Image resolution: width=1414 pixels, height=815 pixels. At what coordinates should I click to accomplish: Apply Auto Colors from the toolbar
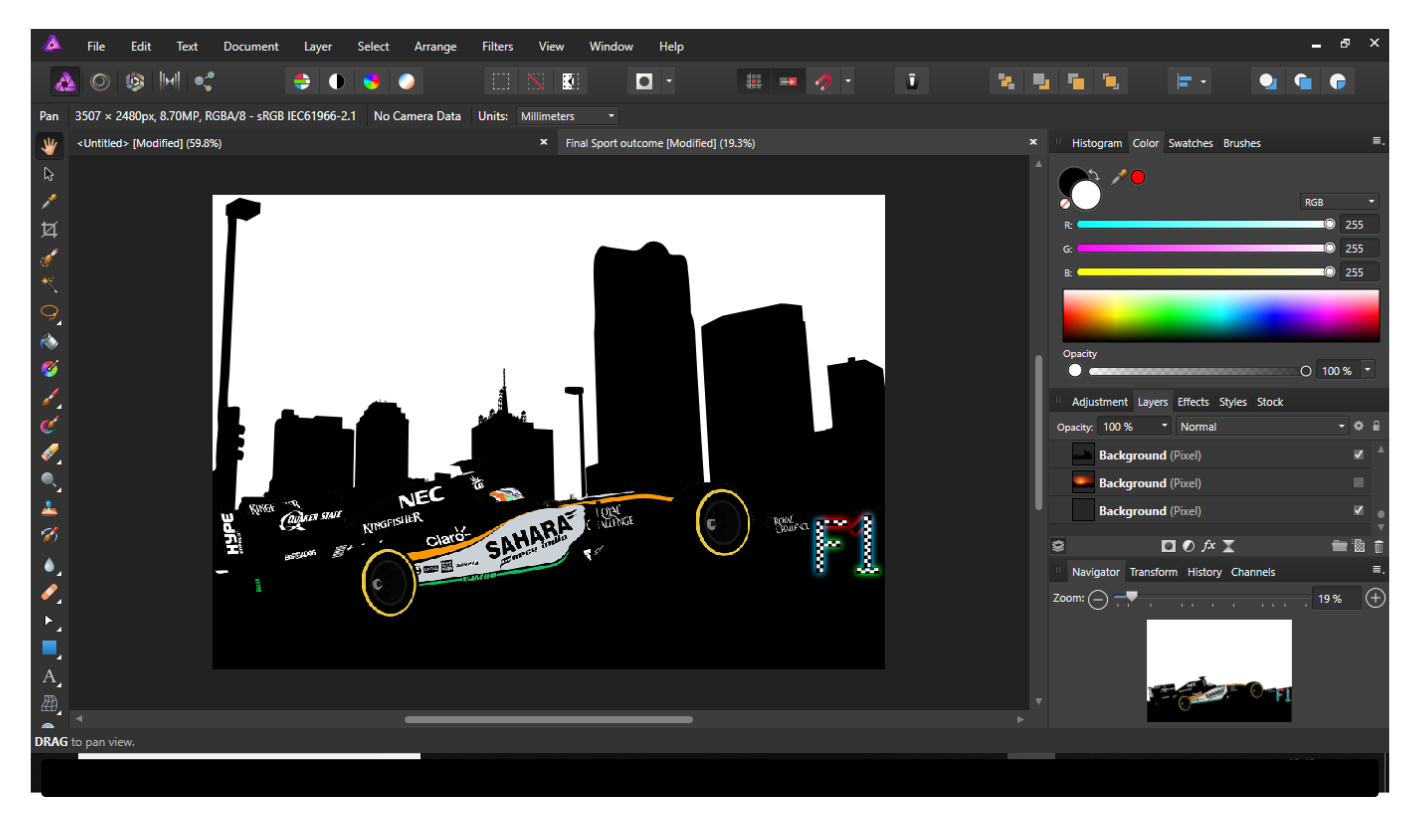[x=371, y=81]
